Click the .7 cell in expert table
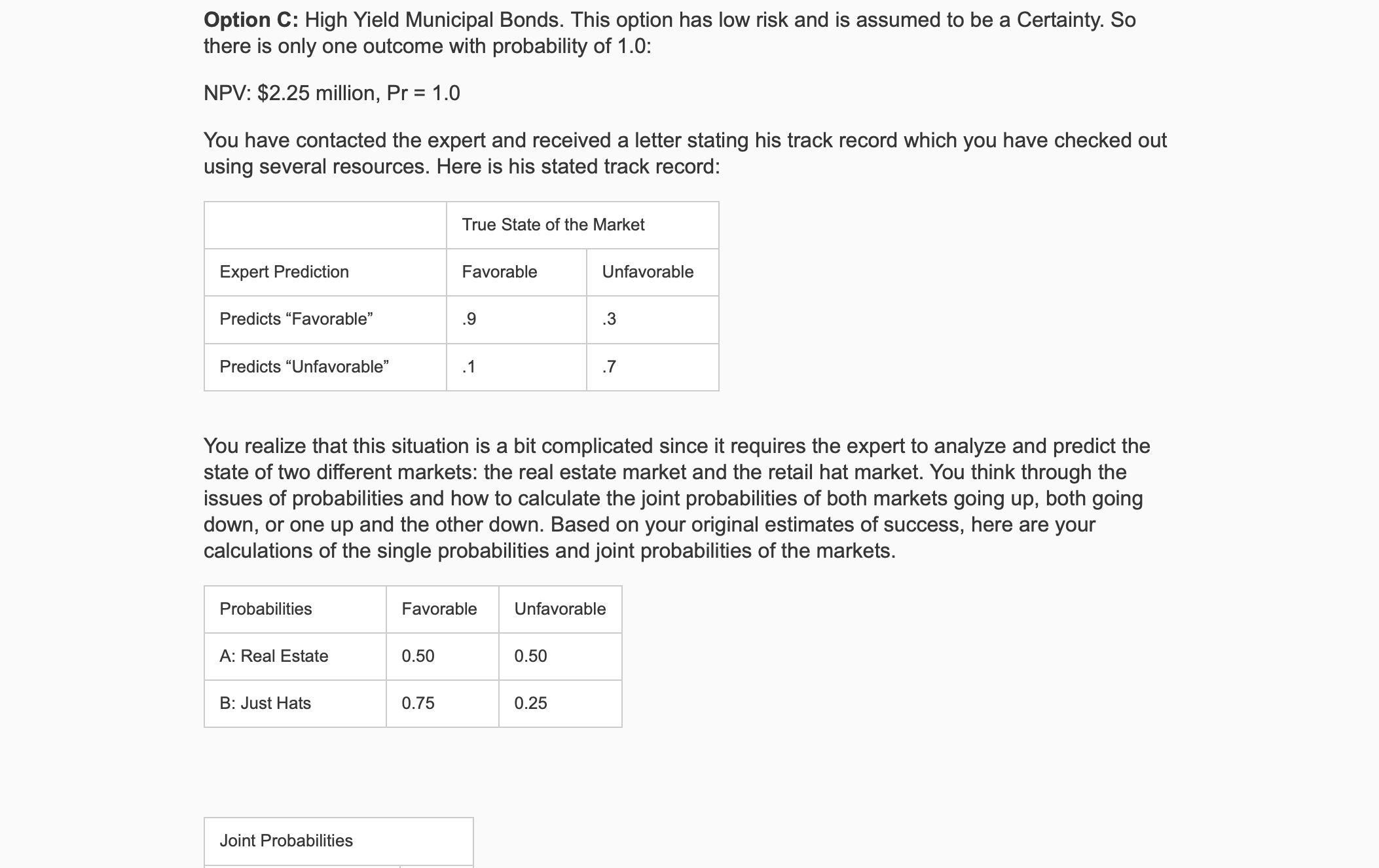Image resolution: width=1379 pixels, height=868 pixels. [x=652, y=367]
